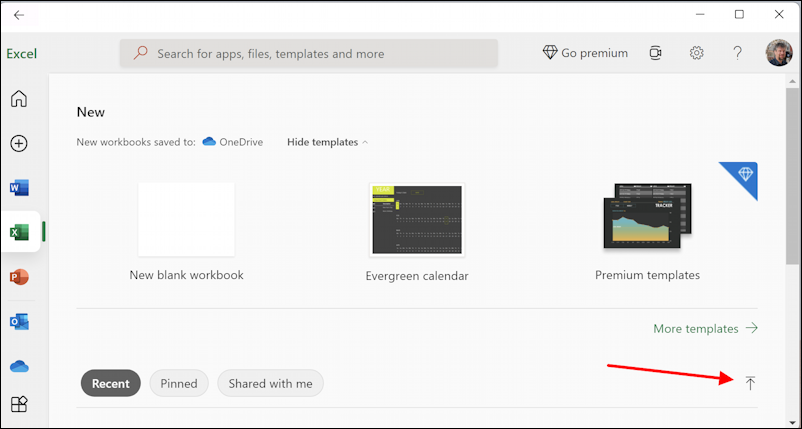The height and width of the screenshot is (429, 802).
Task: Open the Evergreen calendar template thumbnail
Action: tap(417, 220)
